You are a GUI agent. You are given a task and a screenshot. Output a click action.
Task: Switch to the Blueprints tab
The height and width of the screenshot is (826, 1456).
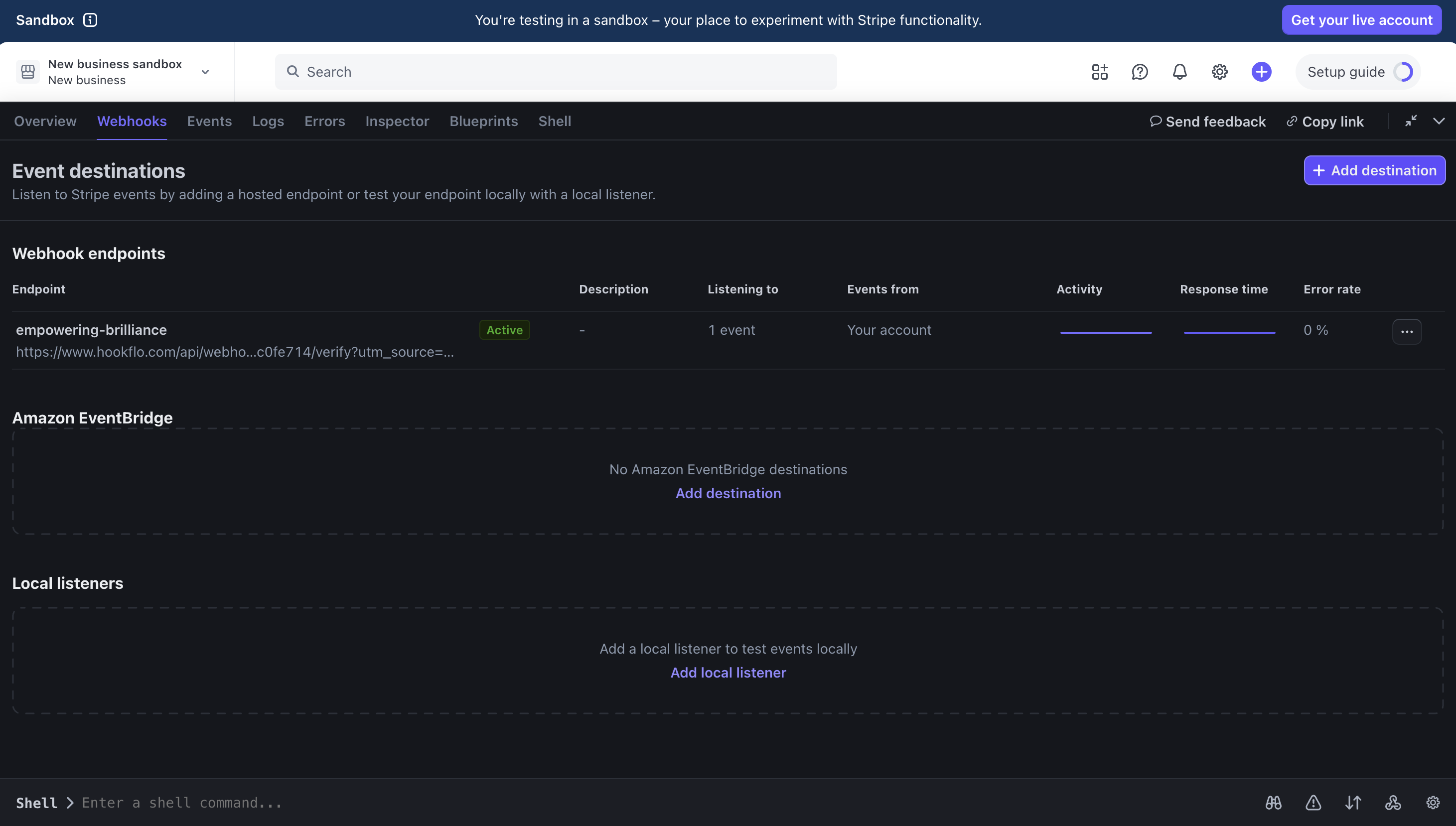[483, 121]
